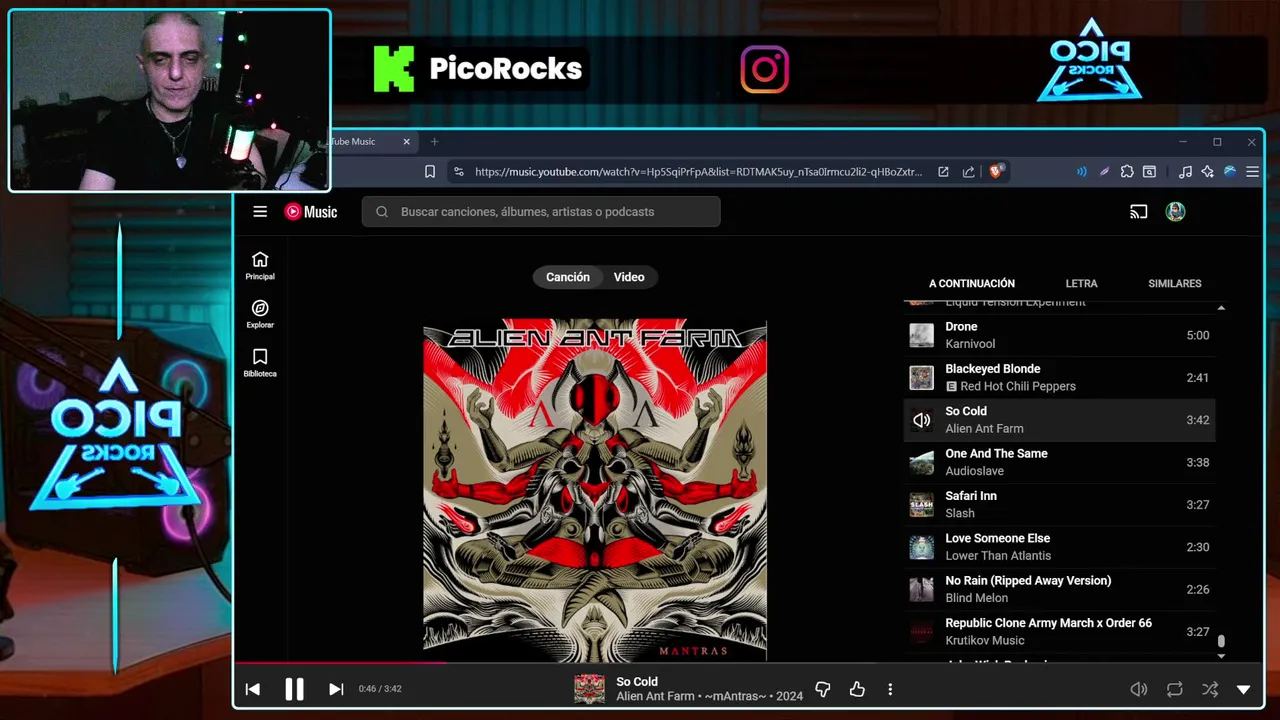Viewport: 1280px width, 720px height.
Task: Share this page via address bar icon
Action: coord(968,172)
